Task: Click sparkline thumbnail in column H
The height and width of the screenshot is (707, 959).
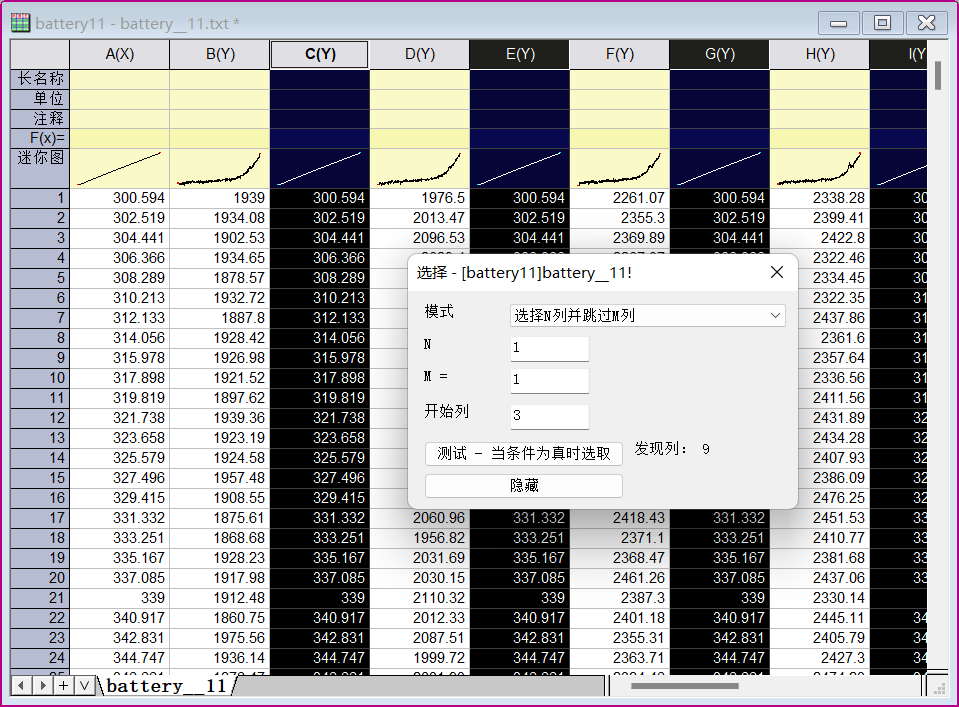Action: [x=819, y=168]
